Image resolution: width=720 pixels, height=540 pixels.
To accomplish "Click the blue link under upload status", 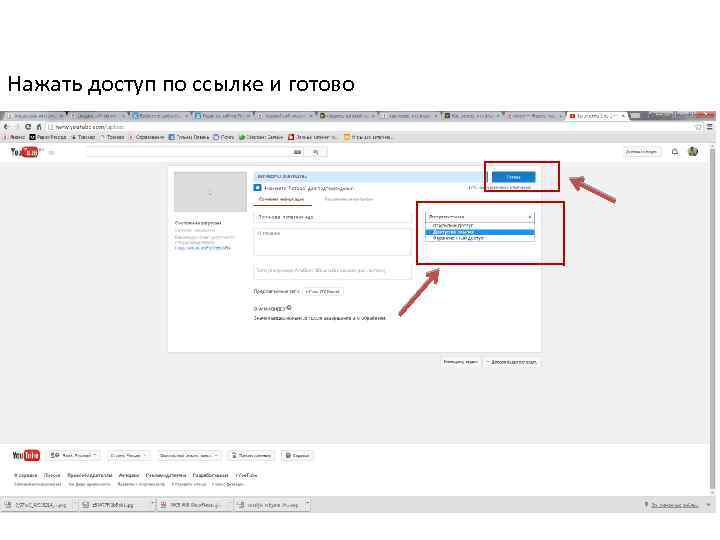I will (202, 248).
